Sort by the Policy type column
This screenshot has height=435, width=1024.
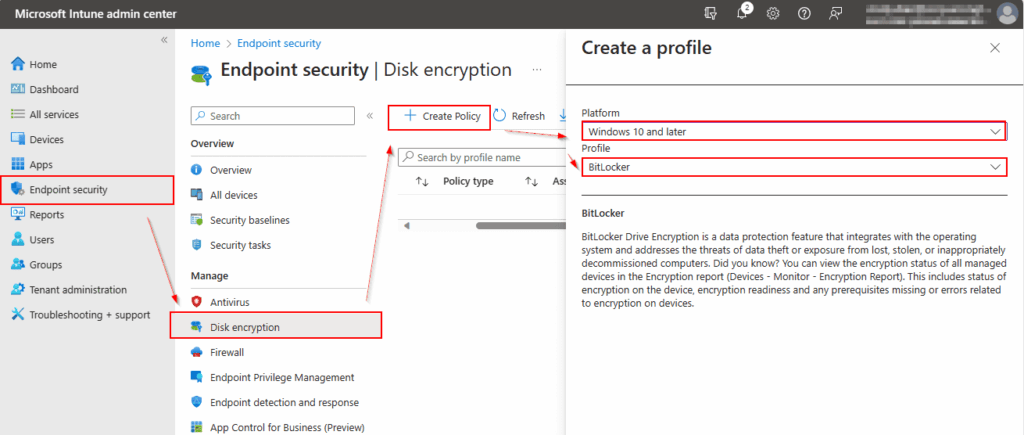point(422,182)
